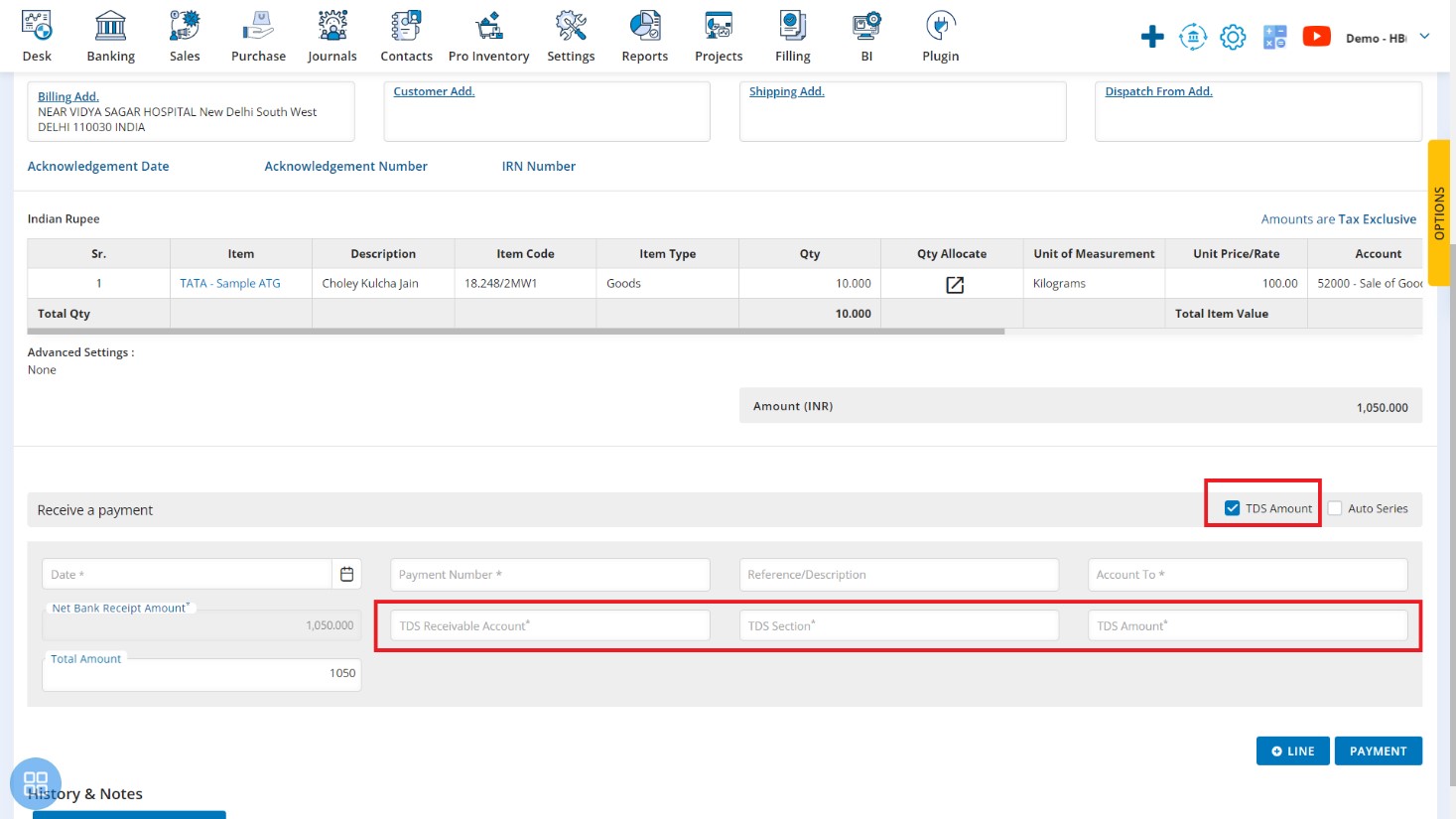Open the Purchase module
The width and height of the screenshot is (1456, 819).
(258, 37)
